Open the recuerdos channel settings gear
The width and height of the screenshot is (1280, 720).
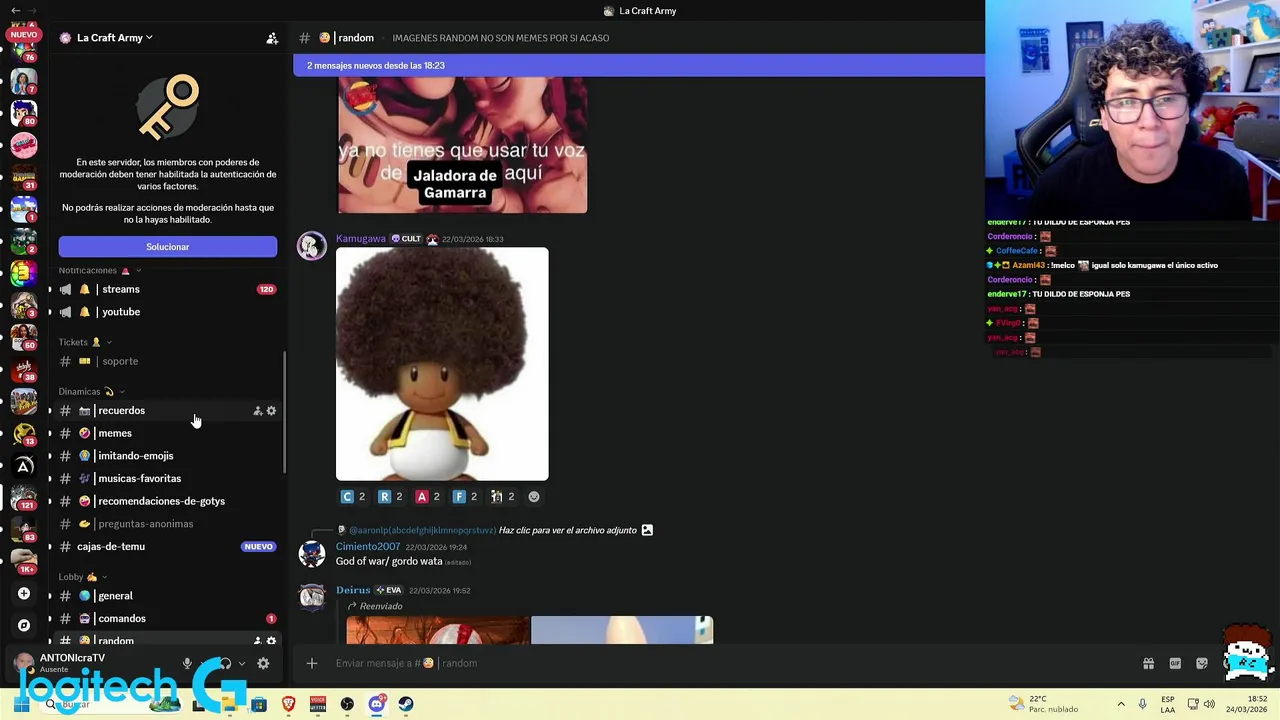click(271, 411)
